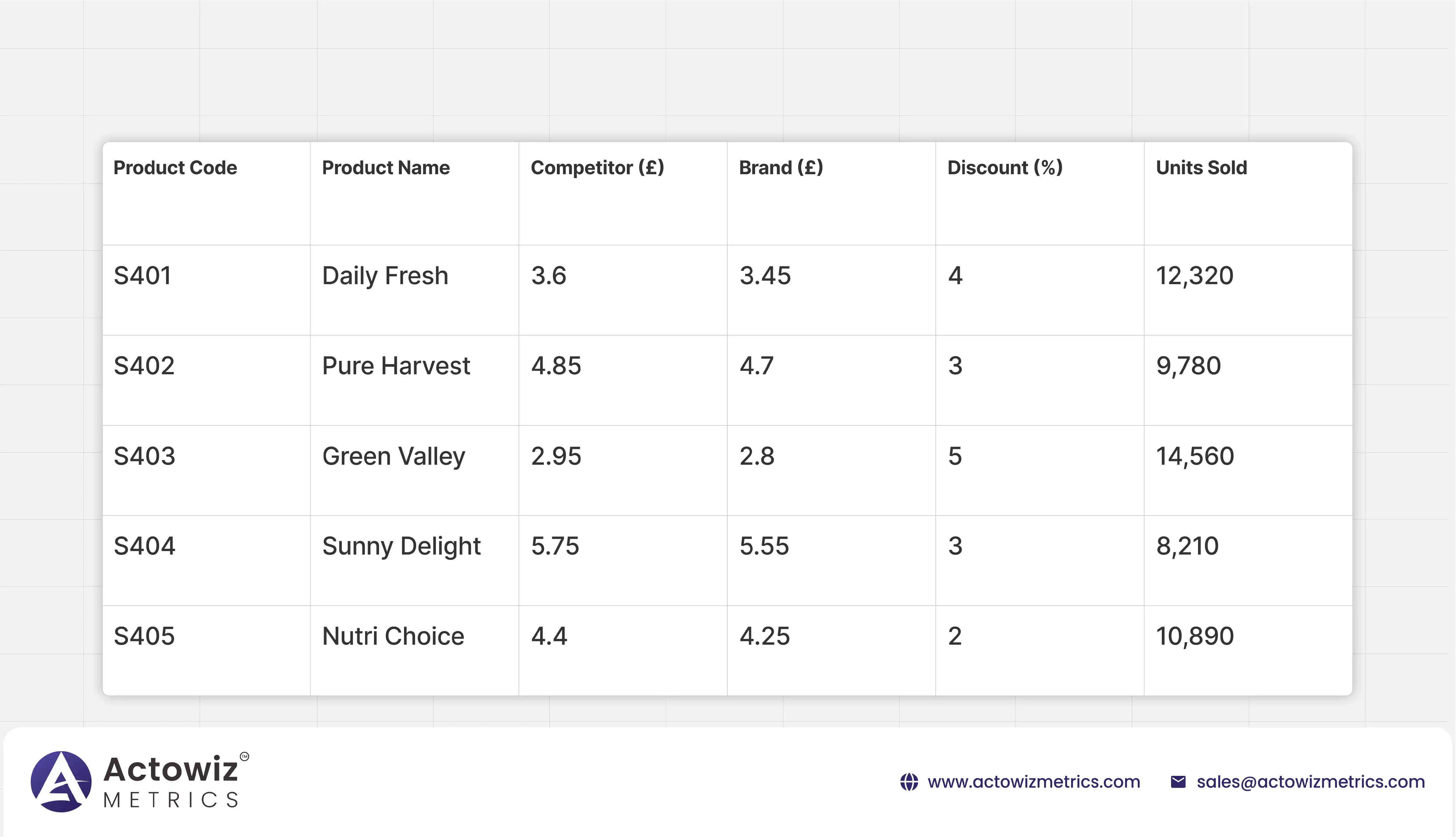Viewport: 1456px width, 837px height.
Task: Click the envelope icon beside sales email
Action: point(1178,782)
